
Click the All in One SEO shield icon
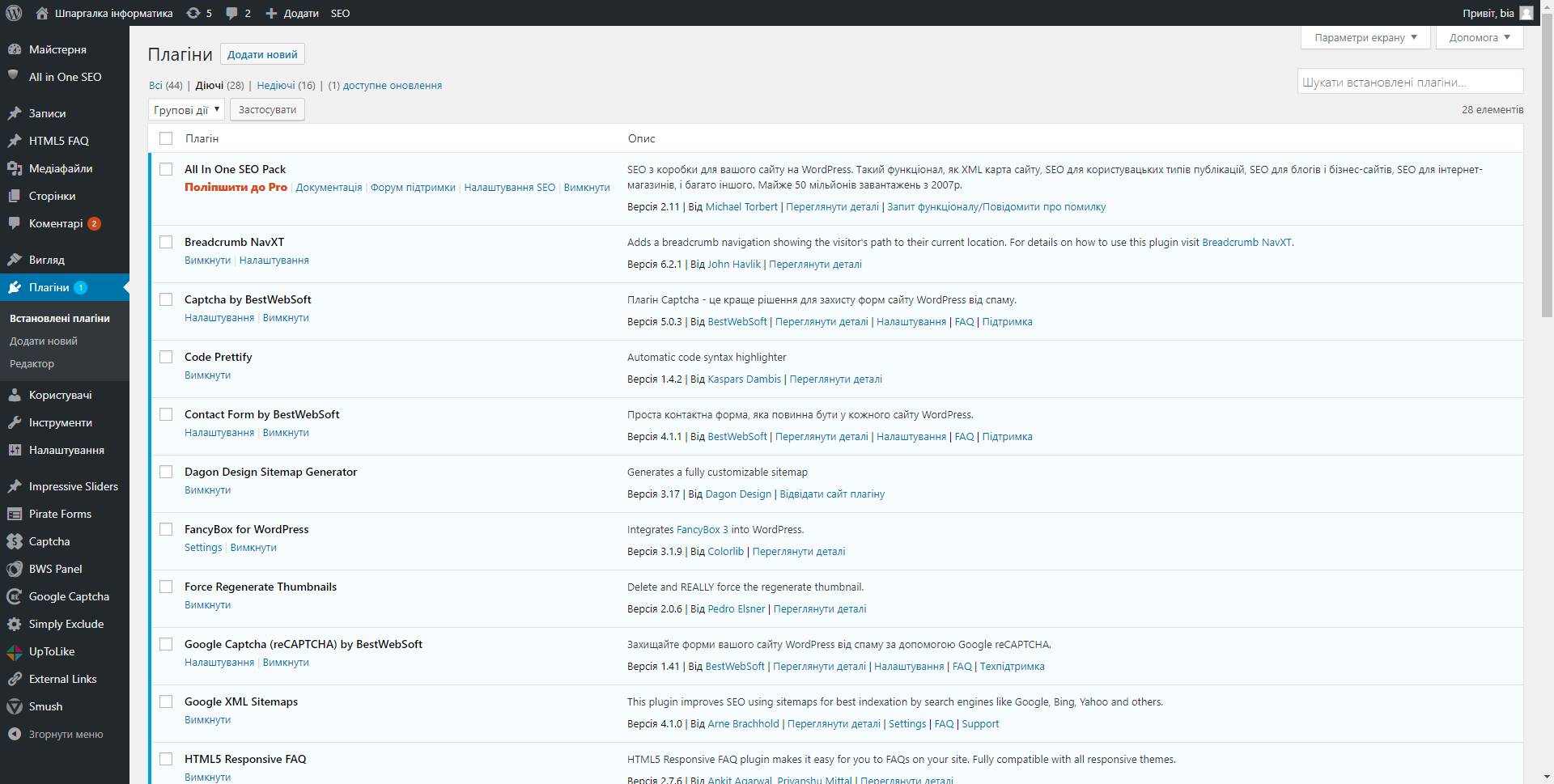(13, 76)
